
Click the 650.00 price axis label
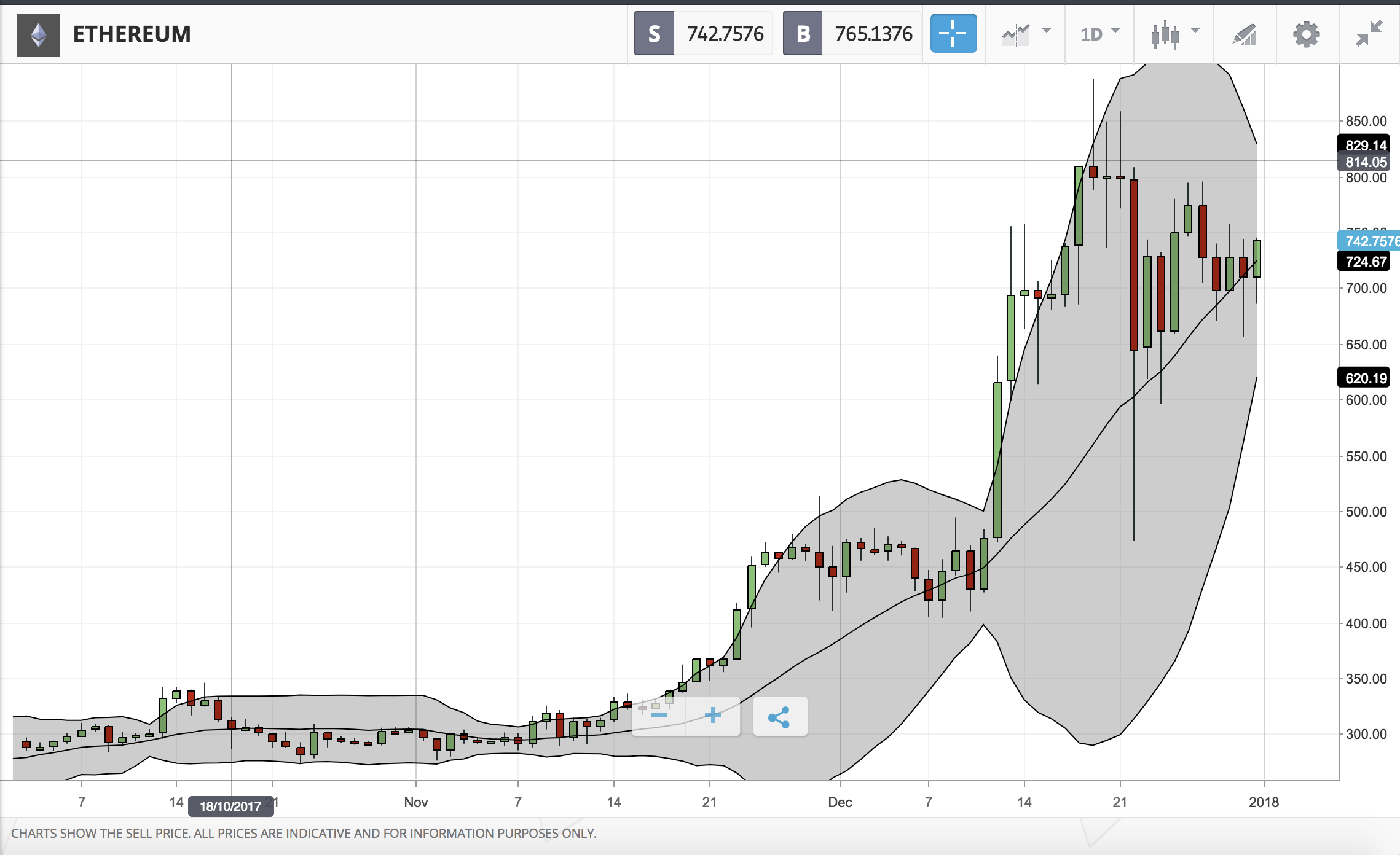click(1366, 345)
